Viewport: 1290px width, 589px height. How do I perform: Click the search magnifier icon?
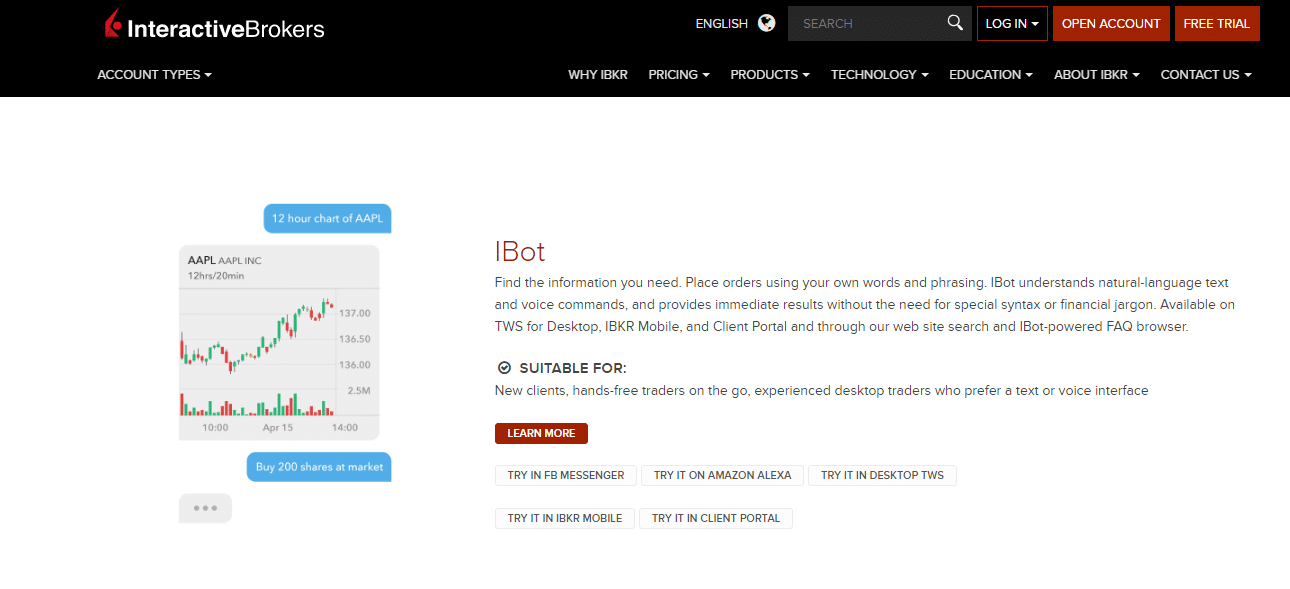pos(955,23)
